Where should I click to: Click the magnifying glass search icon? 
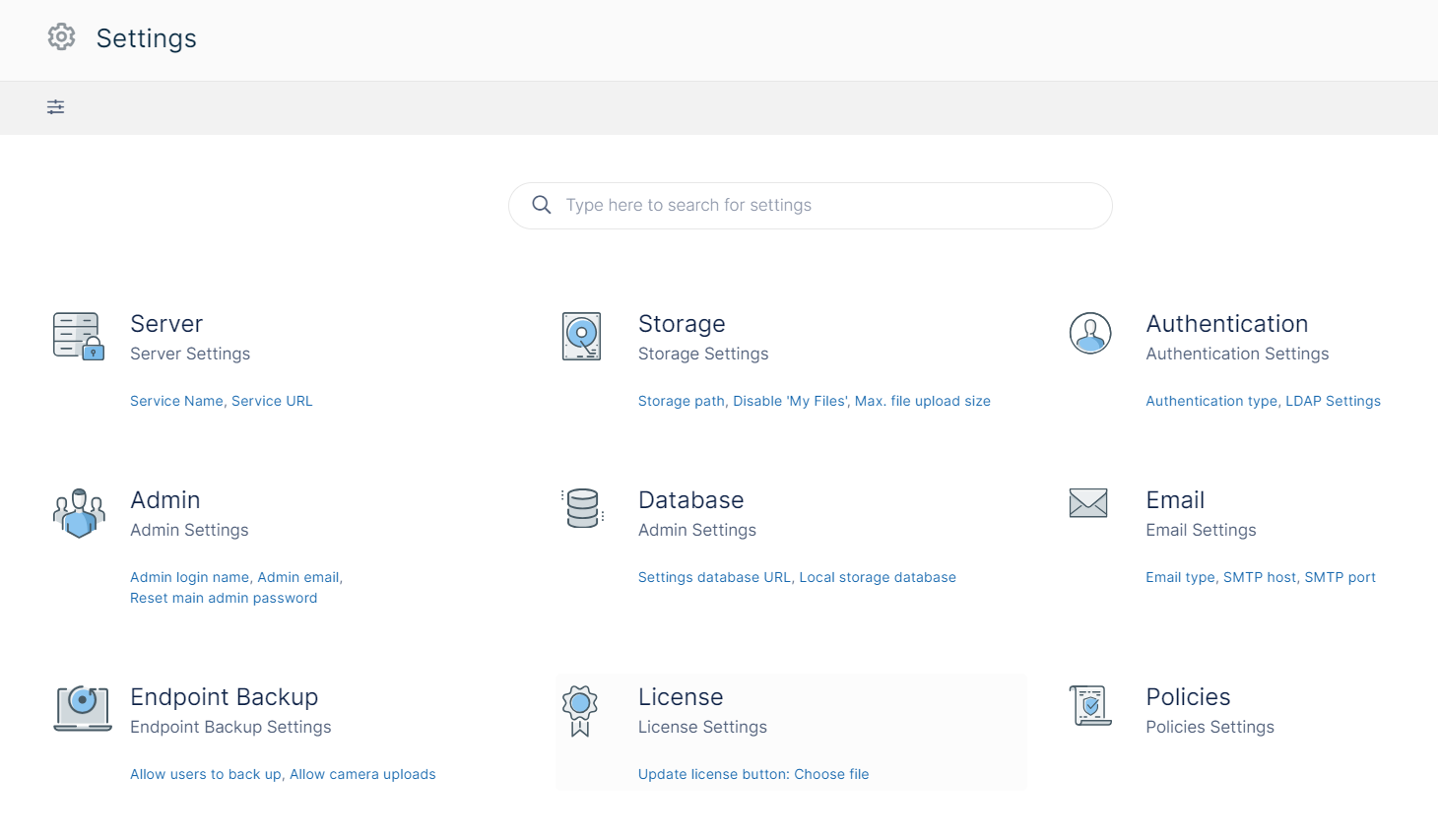(x=541, y=205)
